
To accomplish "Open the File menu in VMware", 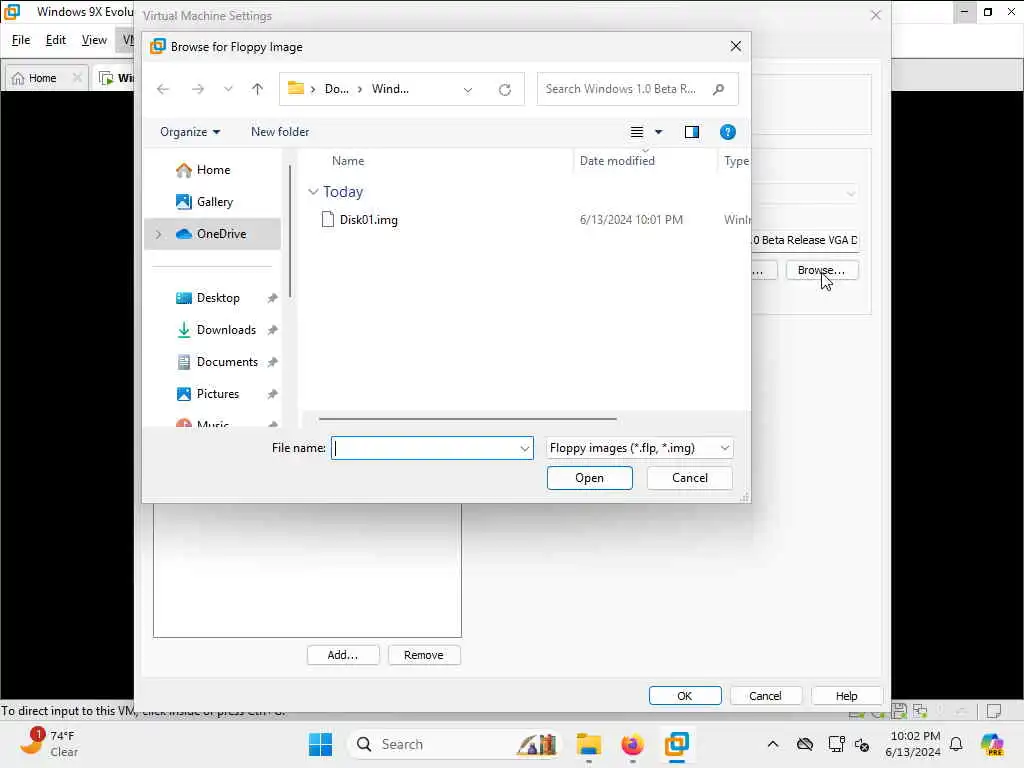I will [x=21, y=40].
